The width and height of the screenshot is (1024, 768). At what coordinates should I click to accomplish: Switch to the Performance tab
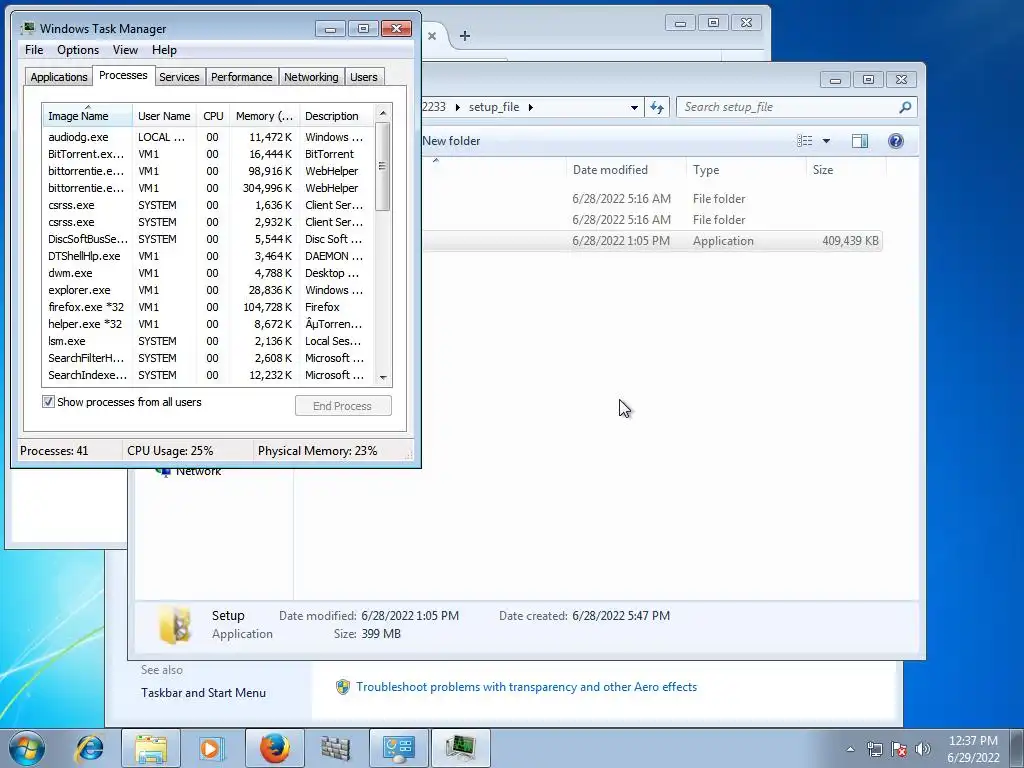[242, 77]
